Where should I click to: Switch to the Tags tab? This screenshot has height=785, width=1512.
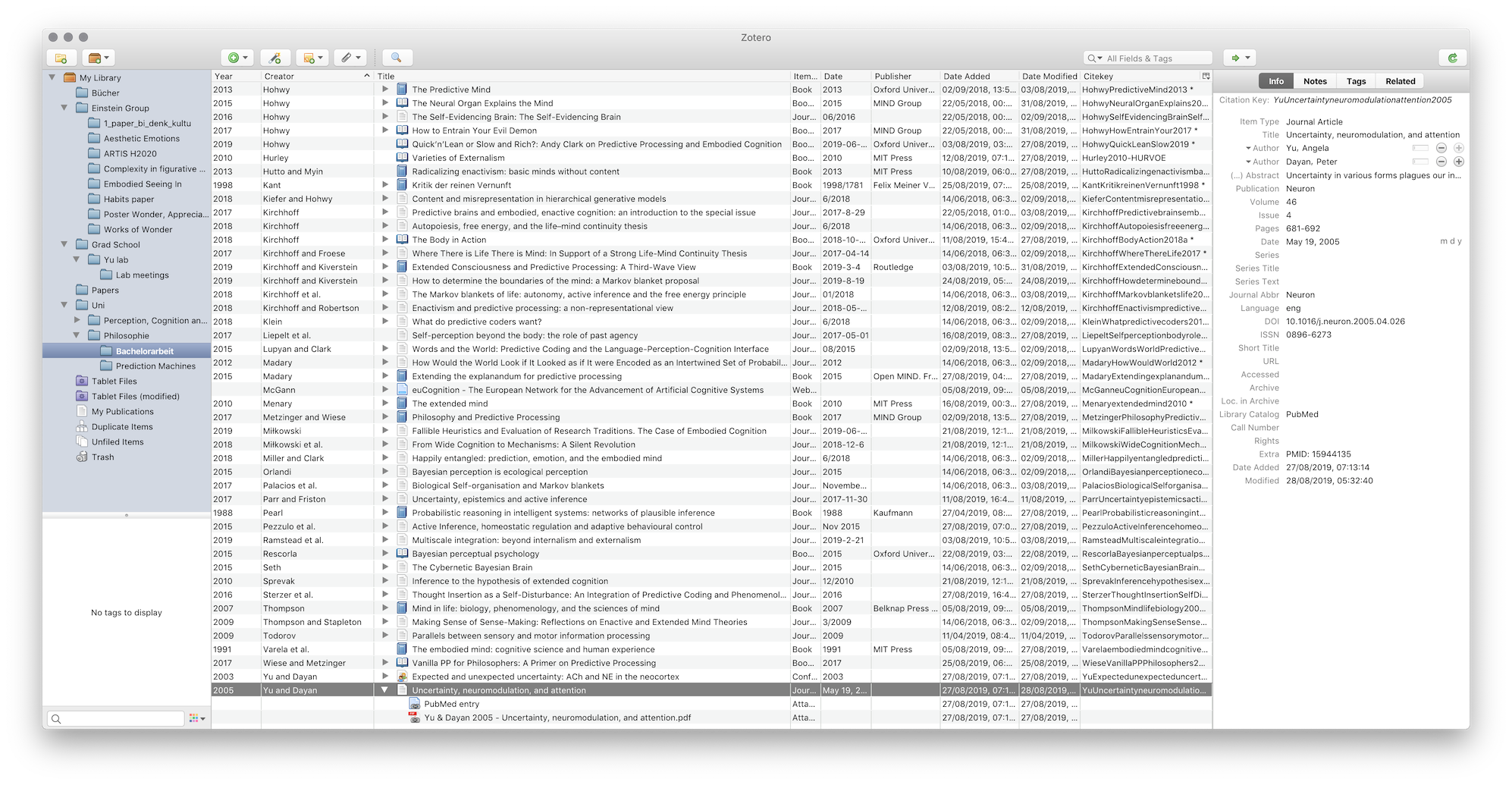tap(1356, 80)
